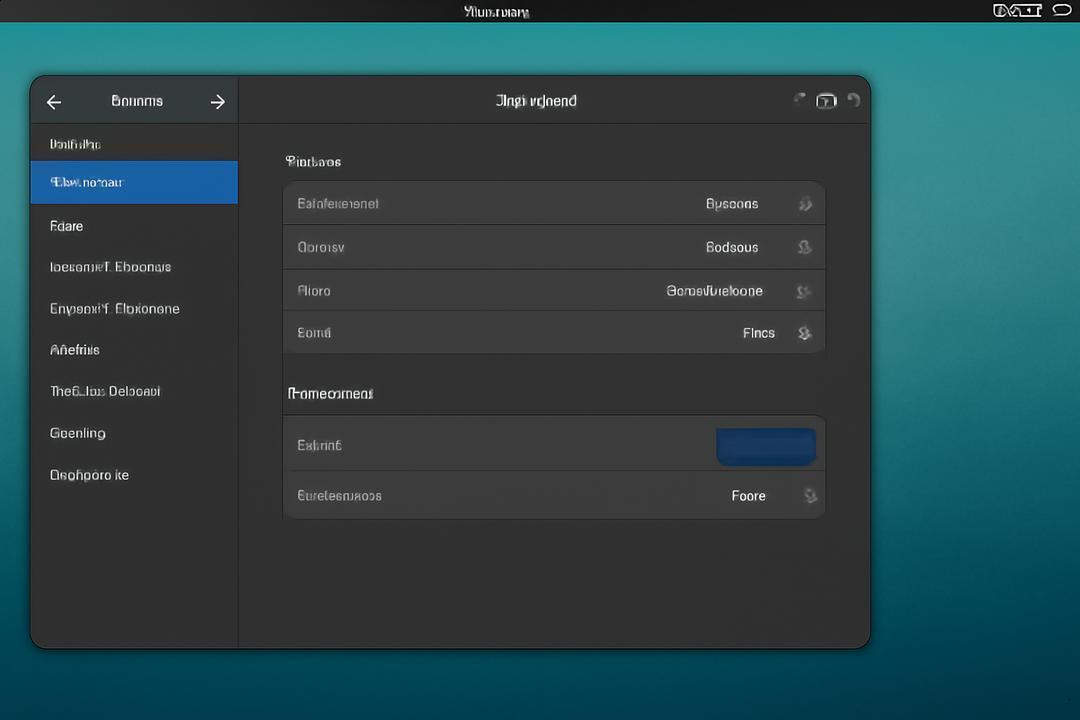The width and height of the screenshot is (1080, 720).
Task: Select the highlighted blue sidebar item
Action: (x=134, y=183)
